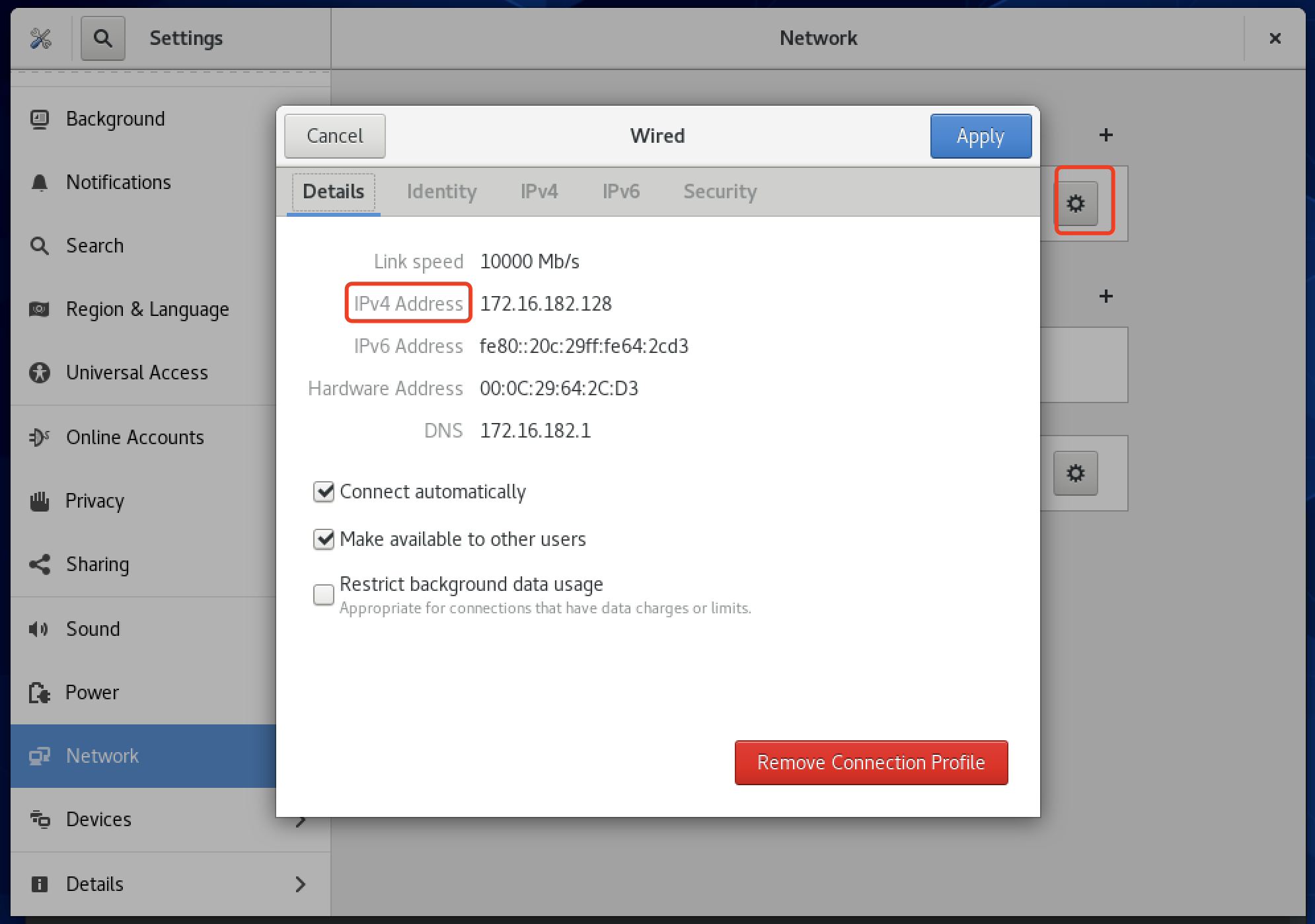Open settings with the upper gear icon
1315x924 pixels.
click(x=1075, y=204)
